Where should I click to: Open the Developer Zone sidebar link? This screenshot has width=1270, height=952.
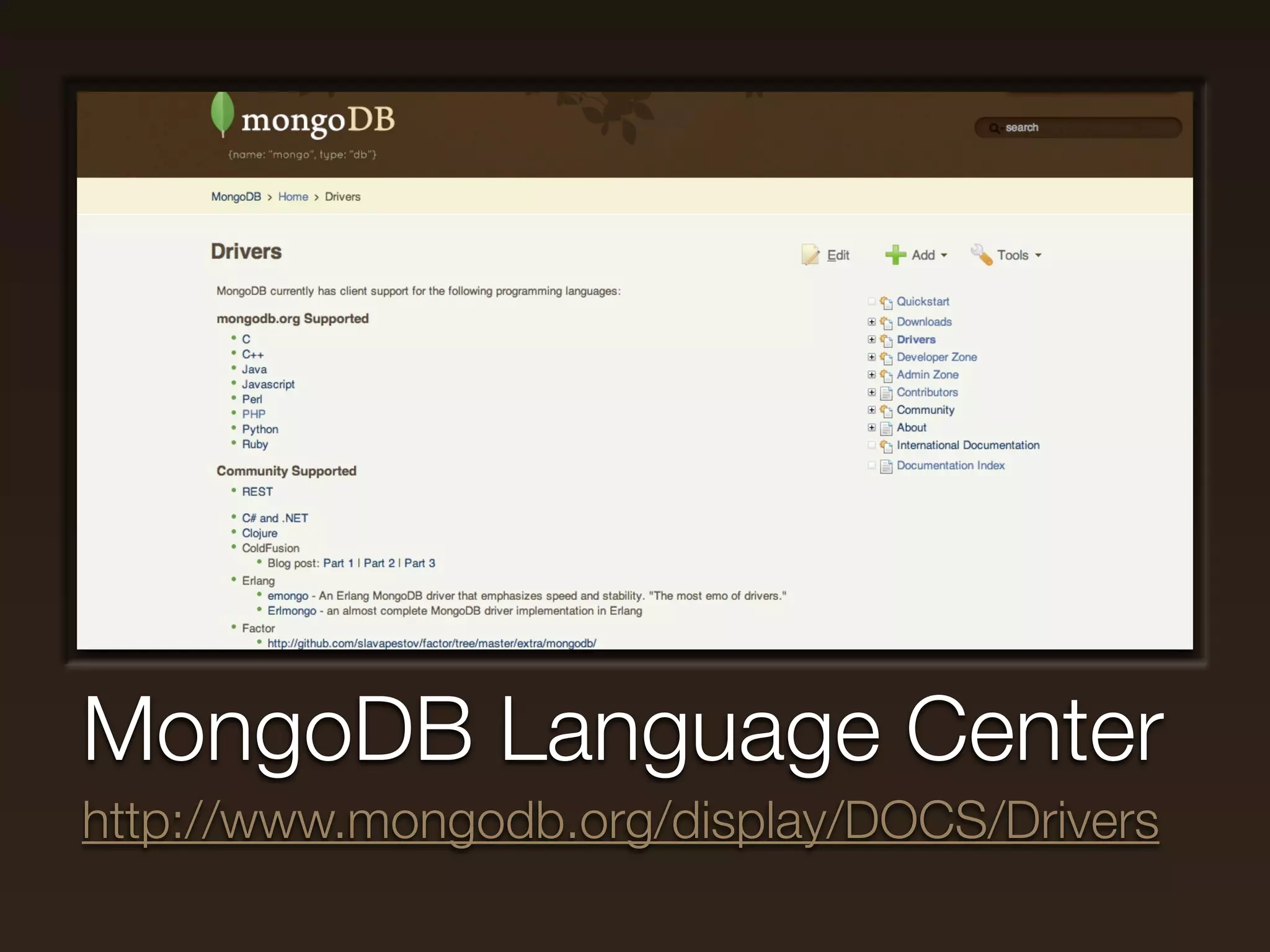936,357
